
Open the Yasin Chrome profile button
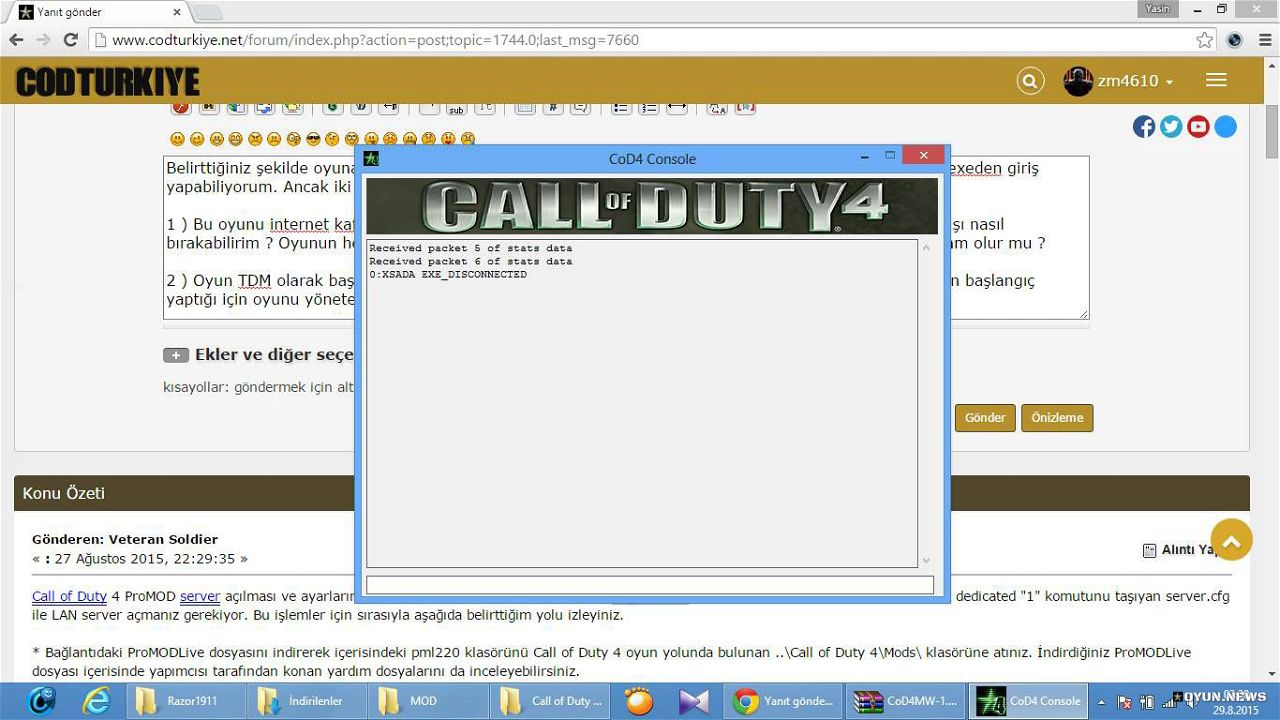pyautogui.click(x=1157, y=8)
